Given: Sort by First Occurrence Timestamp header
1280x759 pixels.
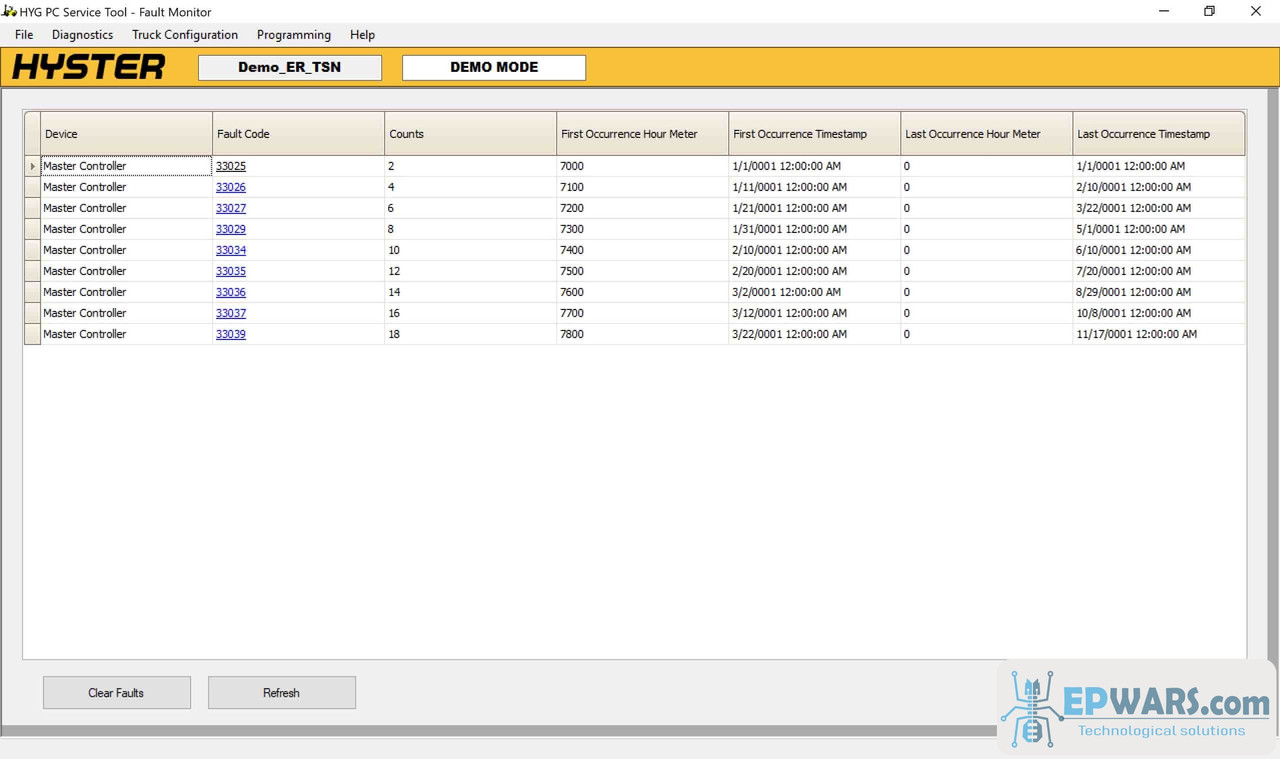Looking at the screenshot, I should [814, 134].
